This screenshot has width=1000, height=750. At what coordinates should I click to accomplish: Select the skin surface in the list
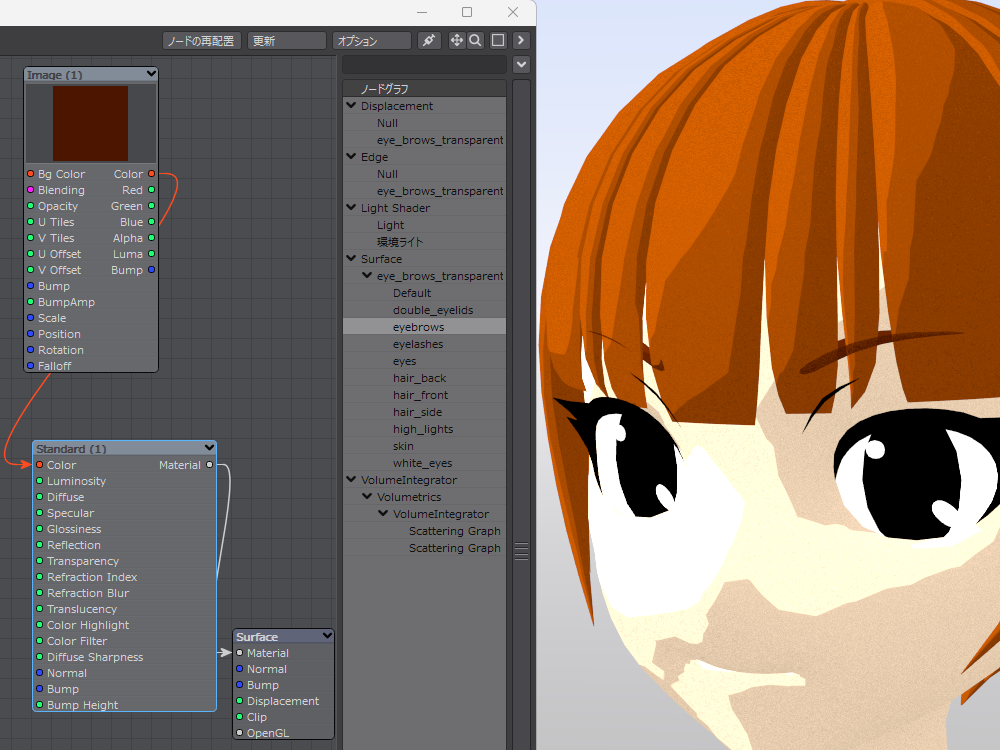(x=403, y=446)
